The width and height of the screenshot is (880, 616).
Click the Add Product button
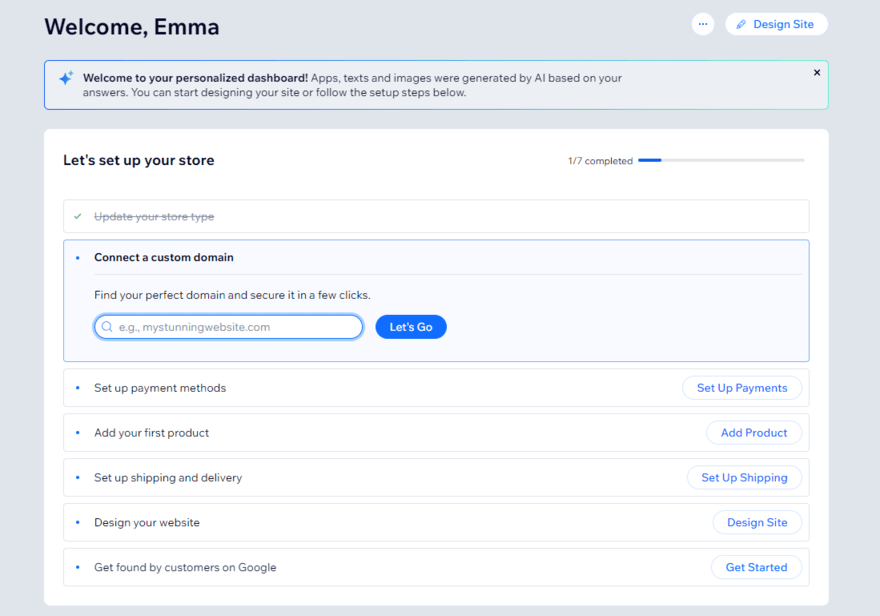point(754,433)
